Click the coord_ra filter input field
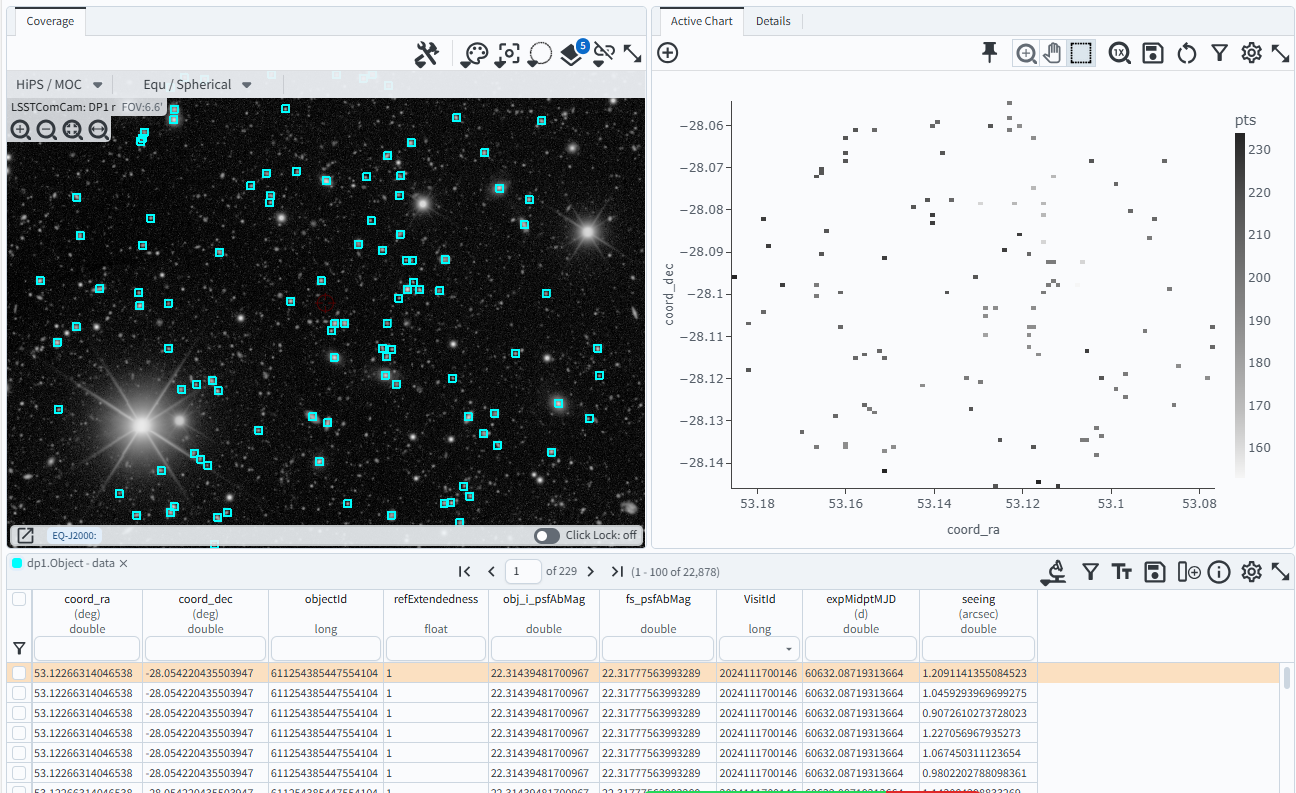Viewport: 1296px width, 793px height. tap(87, 649)
